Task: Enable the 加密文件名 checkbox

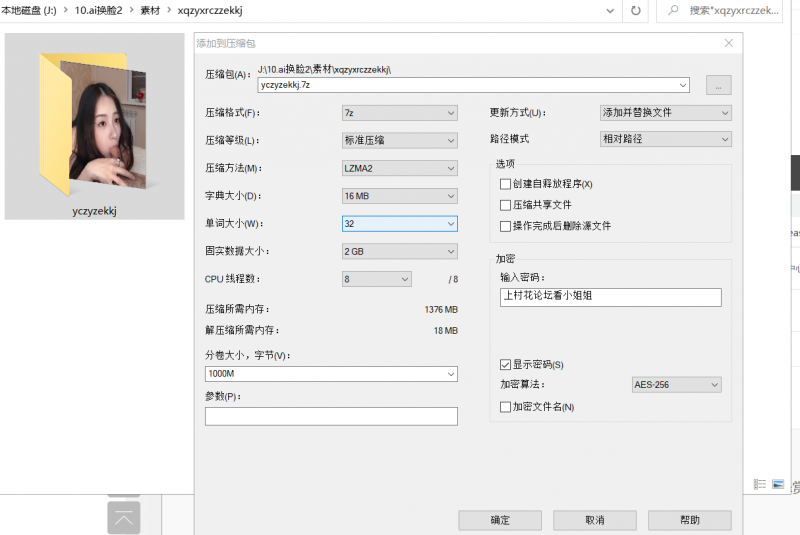Action: tap(505, 407)
